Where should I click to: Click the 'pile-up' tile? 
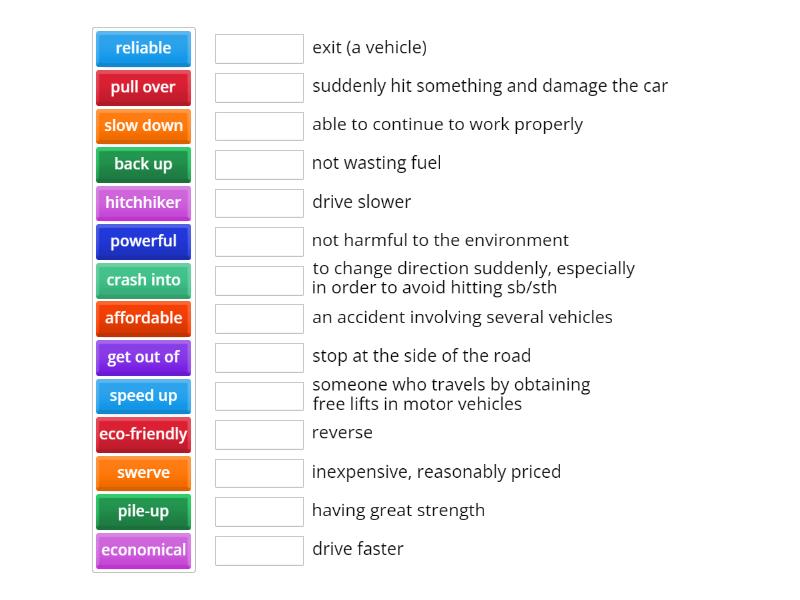point(143,511)
